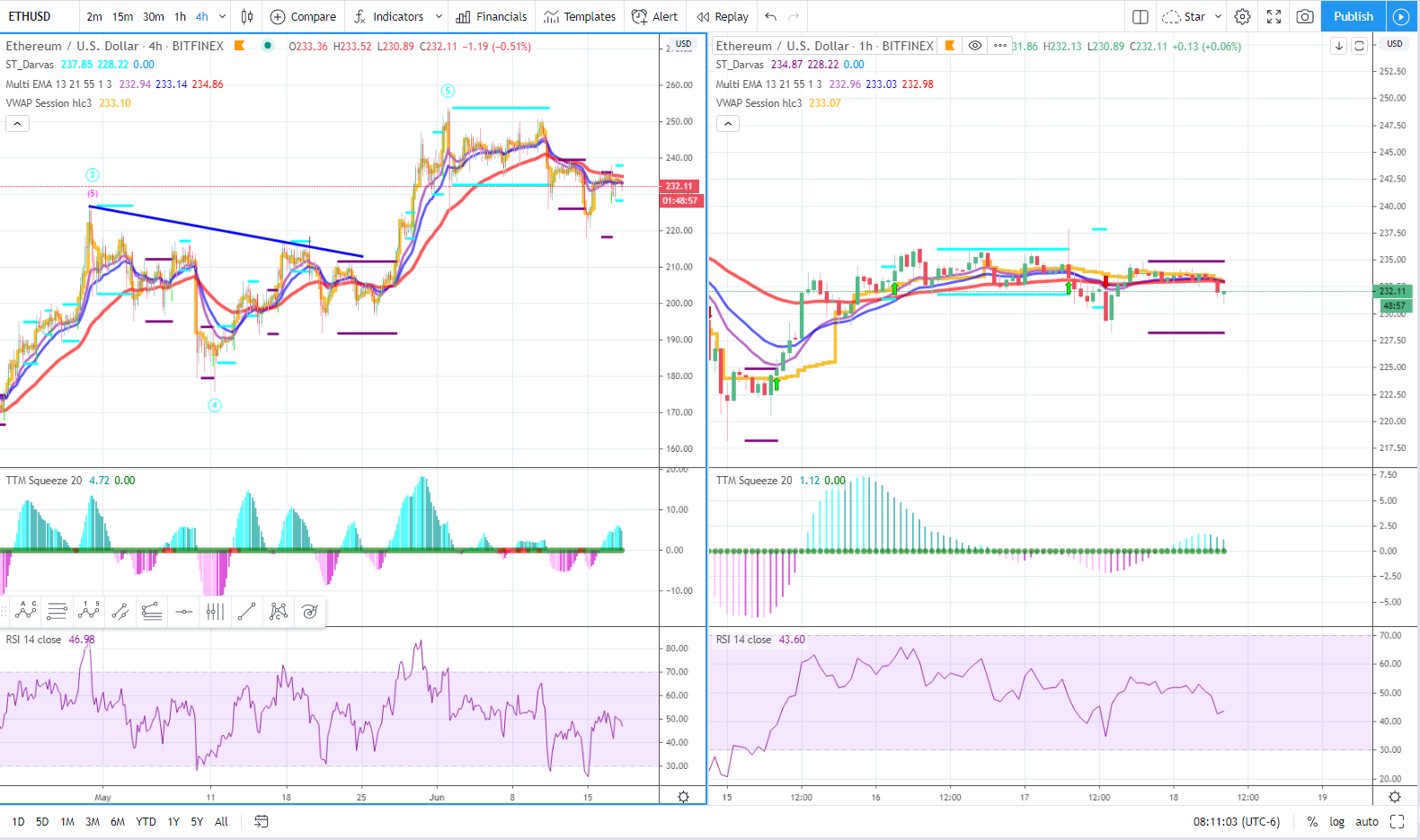
Task: Select the Fib retracement tool in favorites bar
Action: pos(58,612)
